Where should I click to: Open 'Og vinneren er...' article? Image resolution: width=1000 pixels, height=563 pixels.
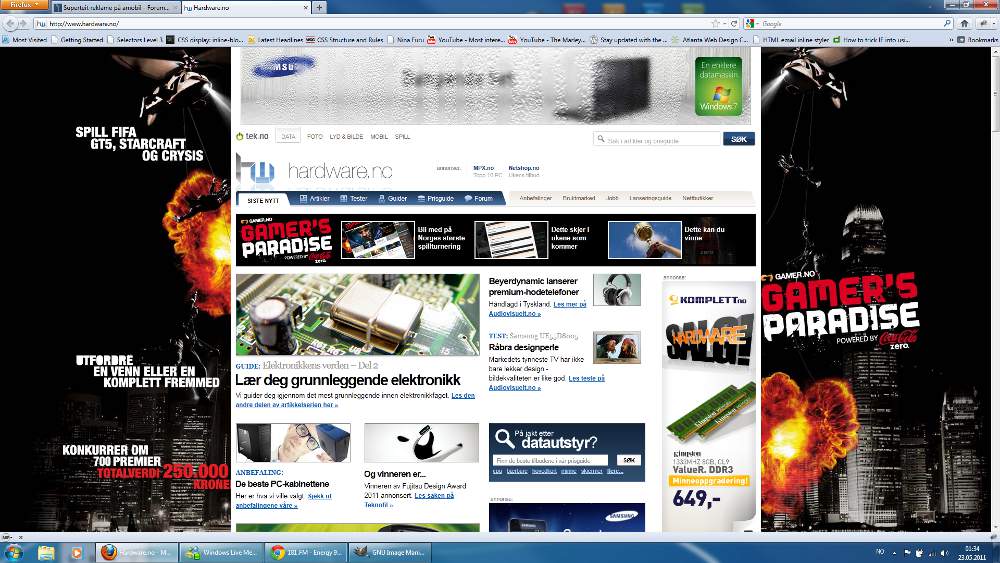395,474
